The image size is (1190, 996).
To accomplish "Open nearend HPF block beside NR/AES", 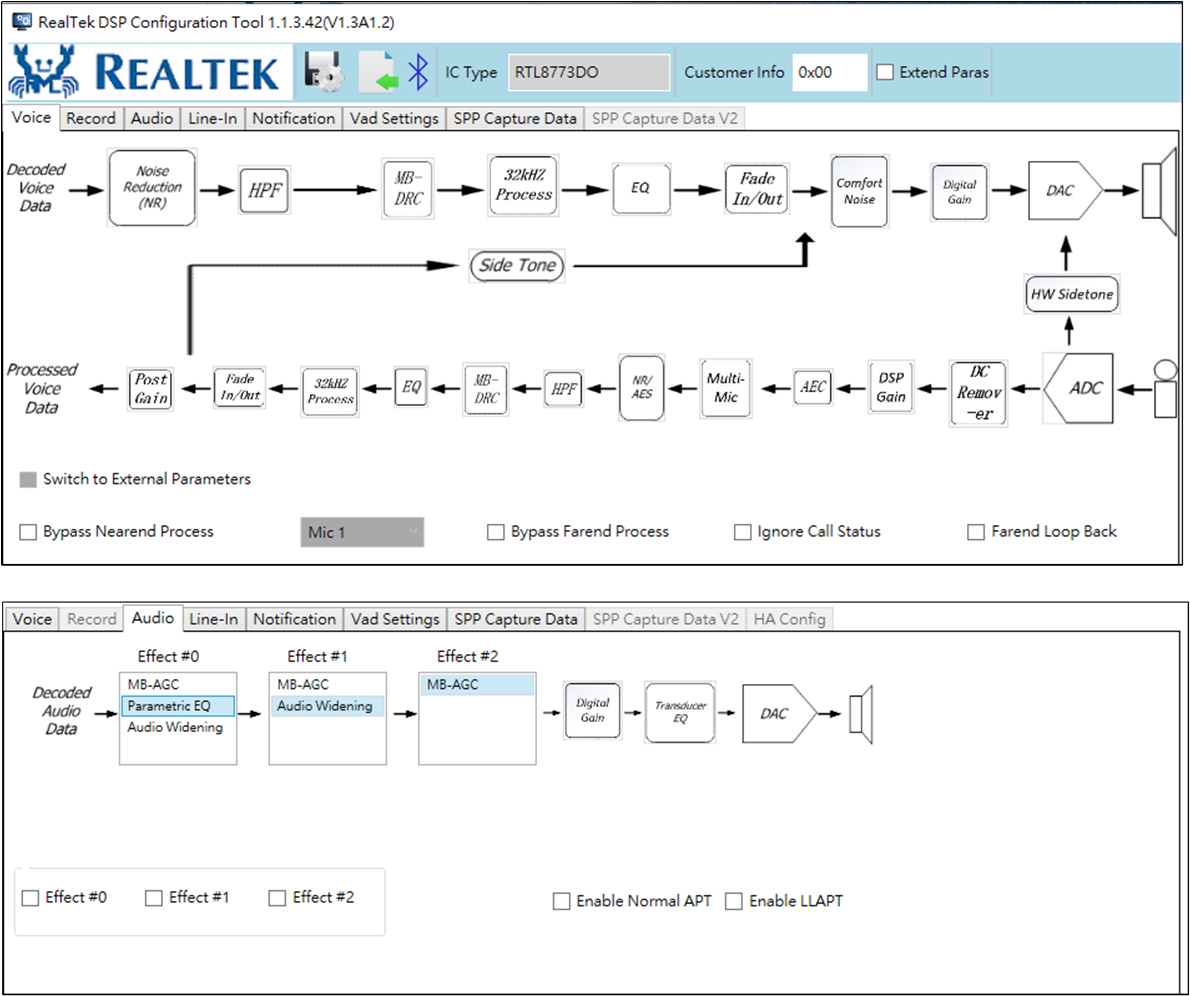I will coord(564,389).
